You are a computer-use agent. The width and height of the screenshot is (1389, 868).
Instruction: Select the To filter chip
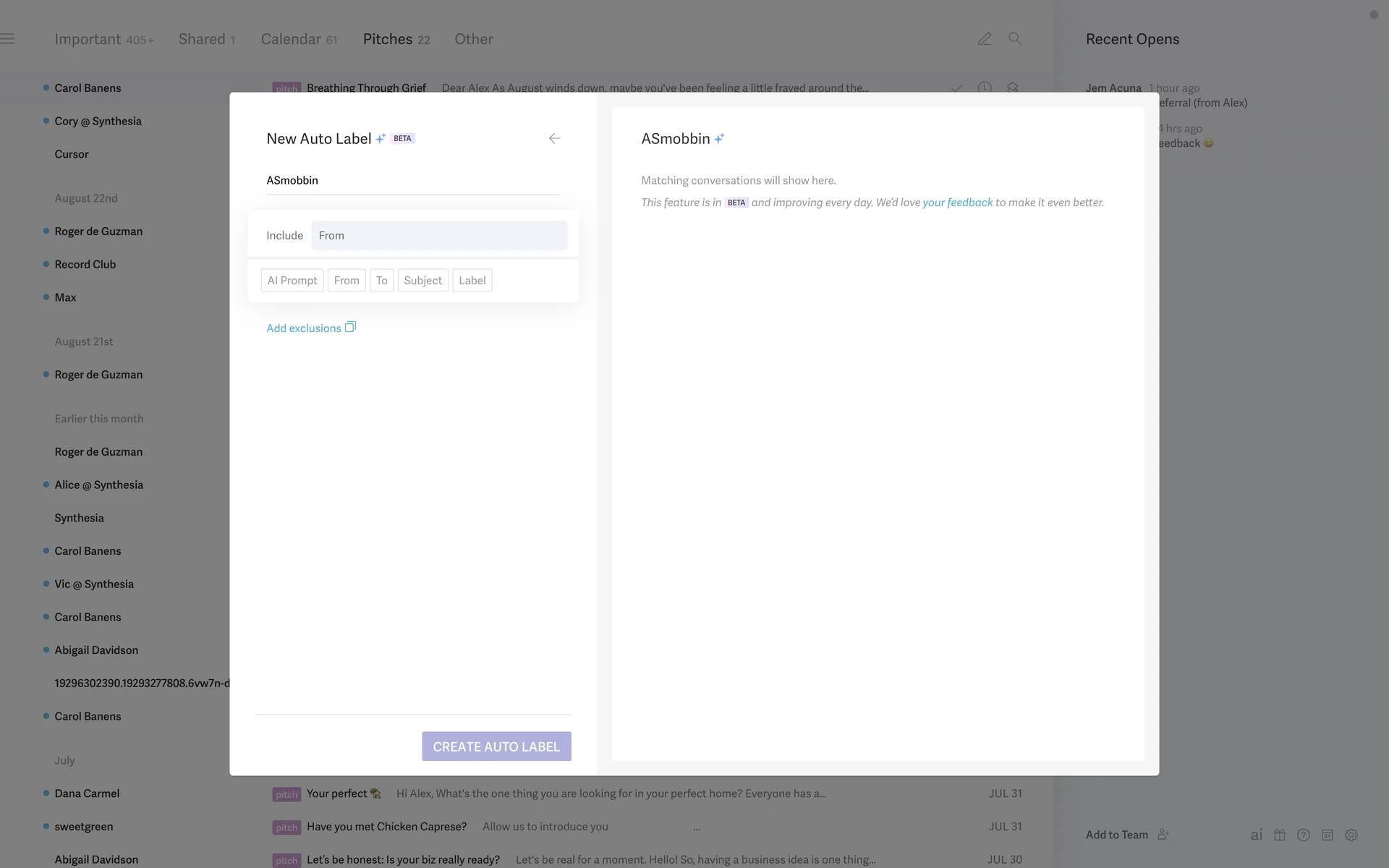click(381, 281)
